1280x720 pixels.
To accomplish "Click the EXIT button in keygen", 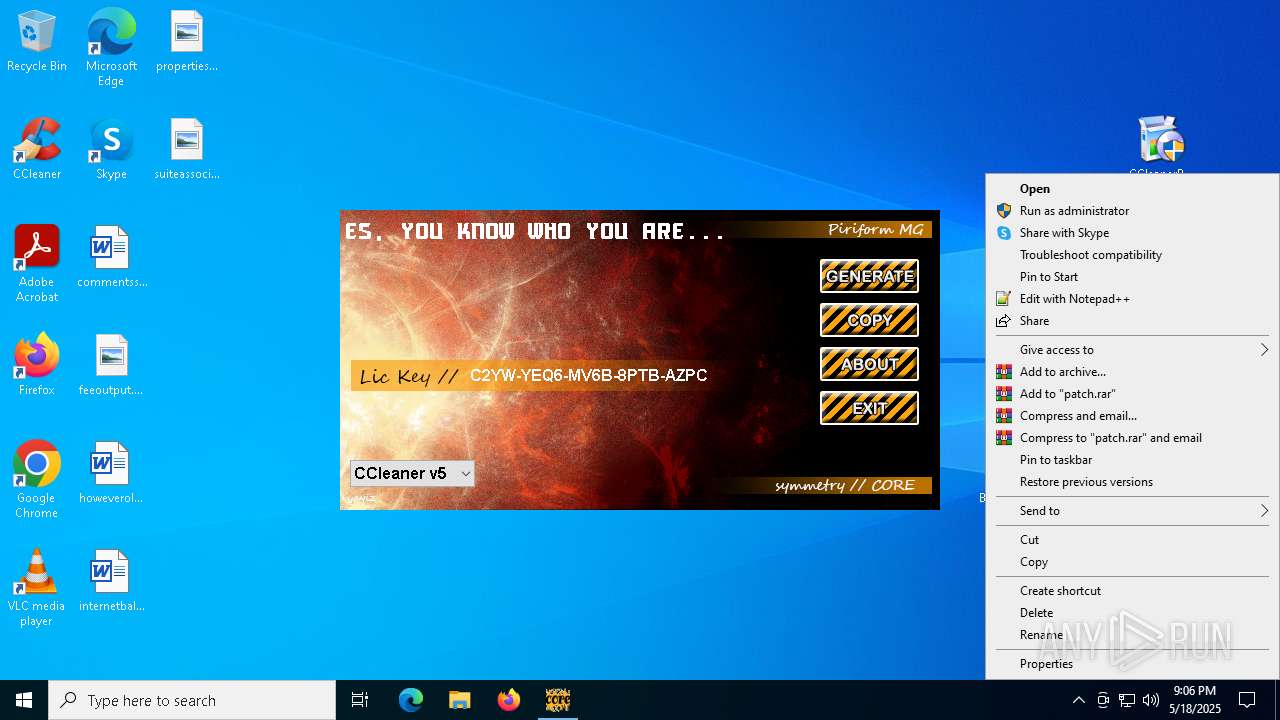I will click(869, 408).
